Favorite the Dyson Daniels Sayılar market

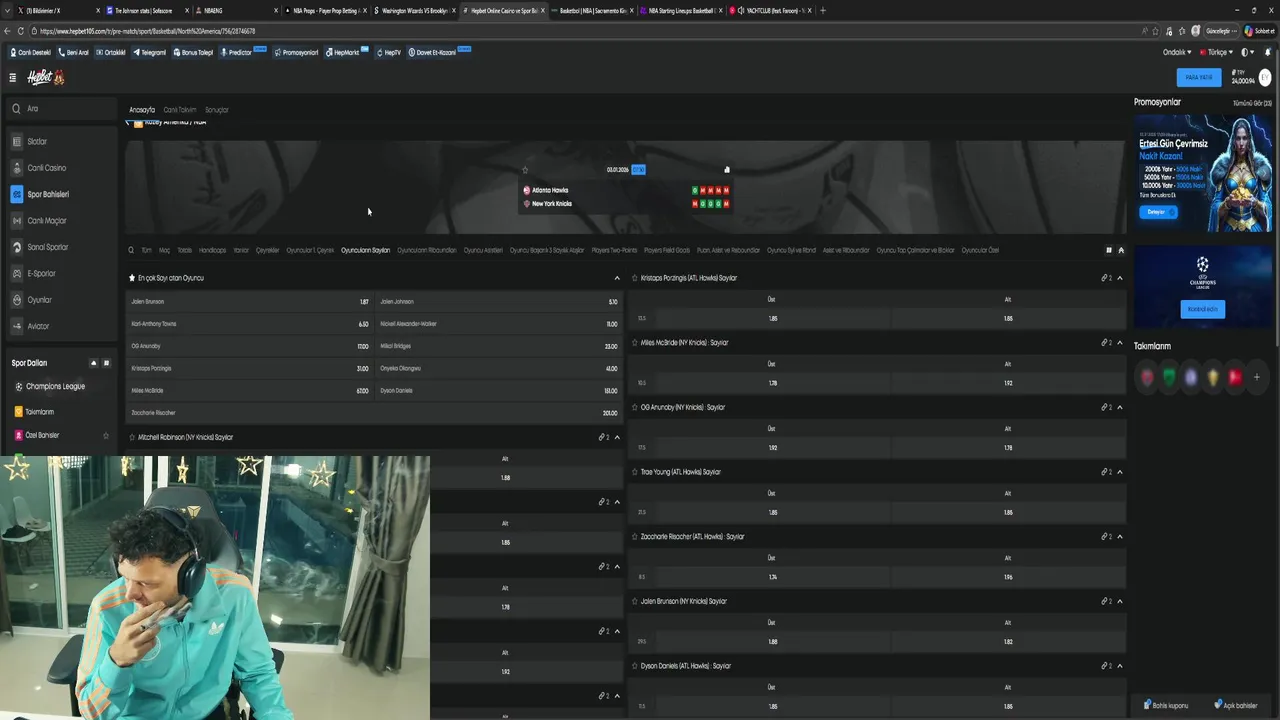tap(634, 666)
